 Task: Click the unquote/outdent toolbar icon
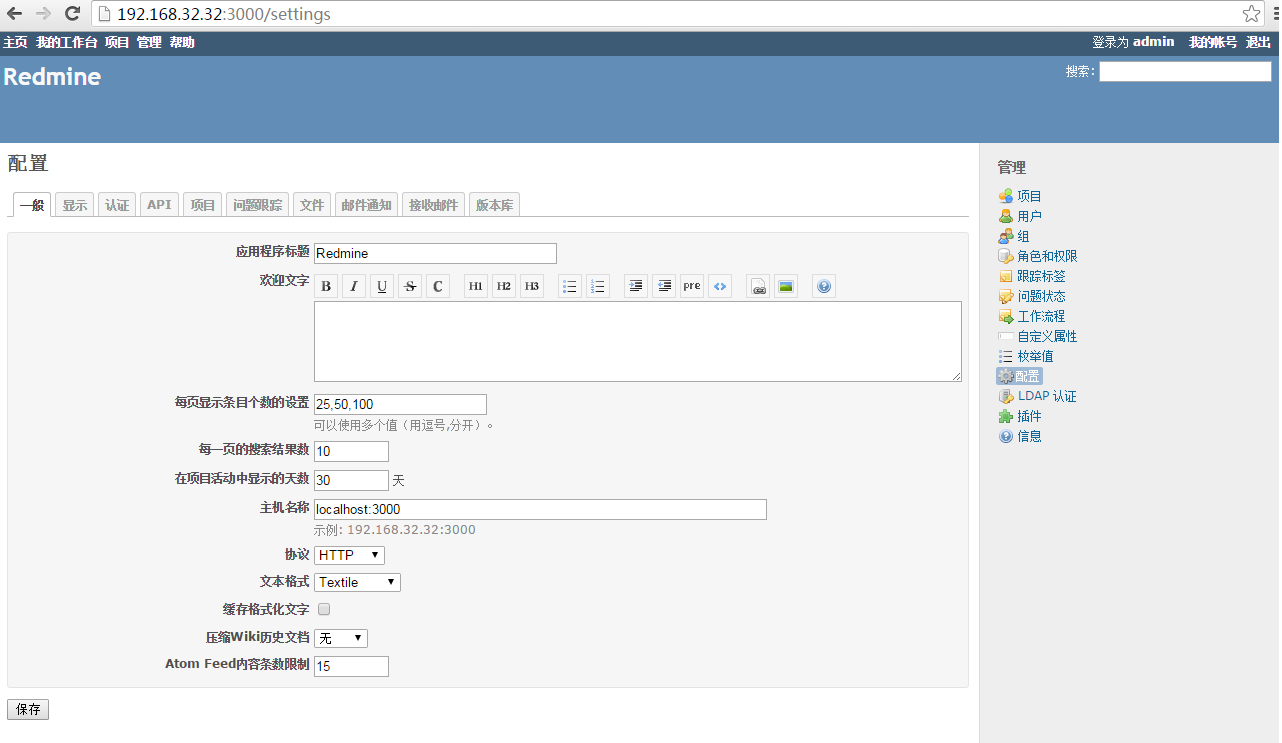[x=664, y=287]
